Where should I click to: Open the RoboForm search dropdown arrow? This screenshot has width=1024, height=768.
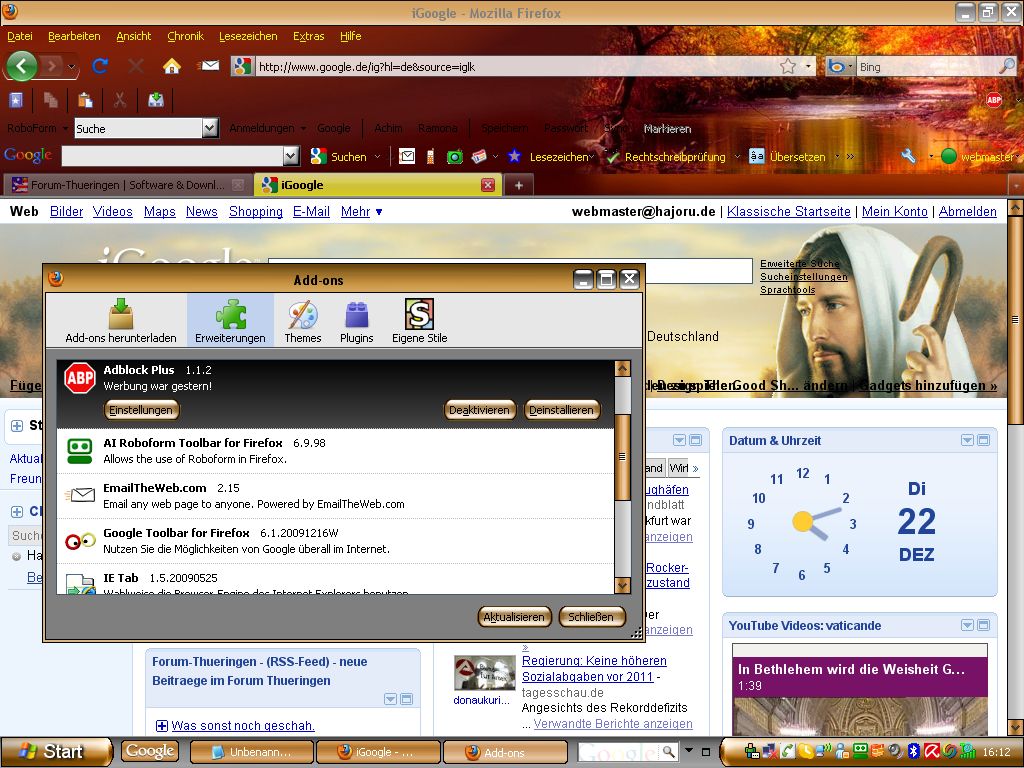(210, 128)
